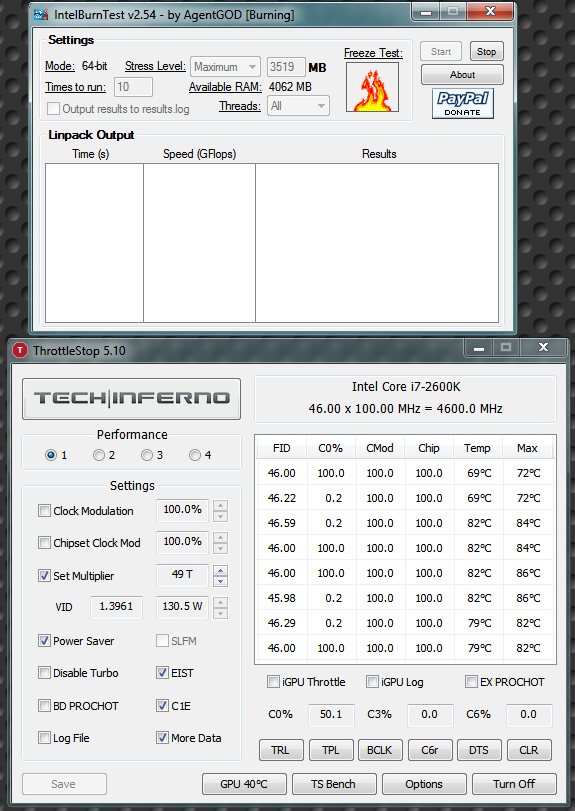Viewport: 575px width, 811px height.
Task: Click the DTS button
Action: [x=479, y=750]
